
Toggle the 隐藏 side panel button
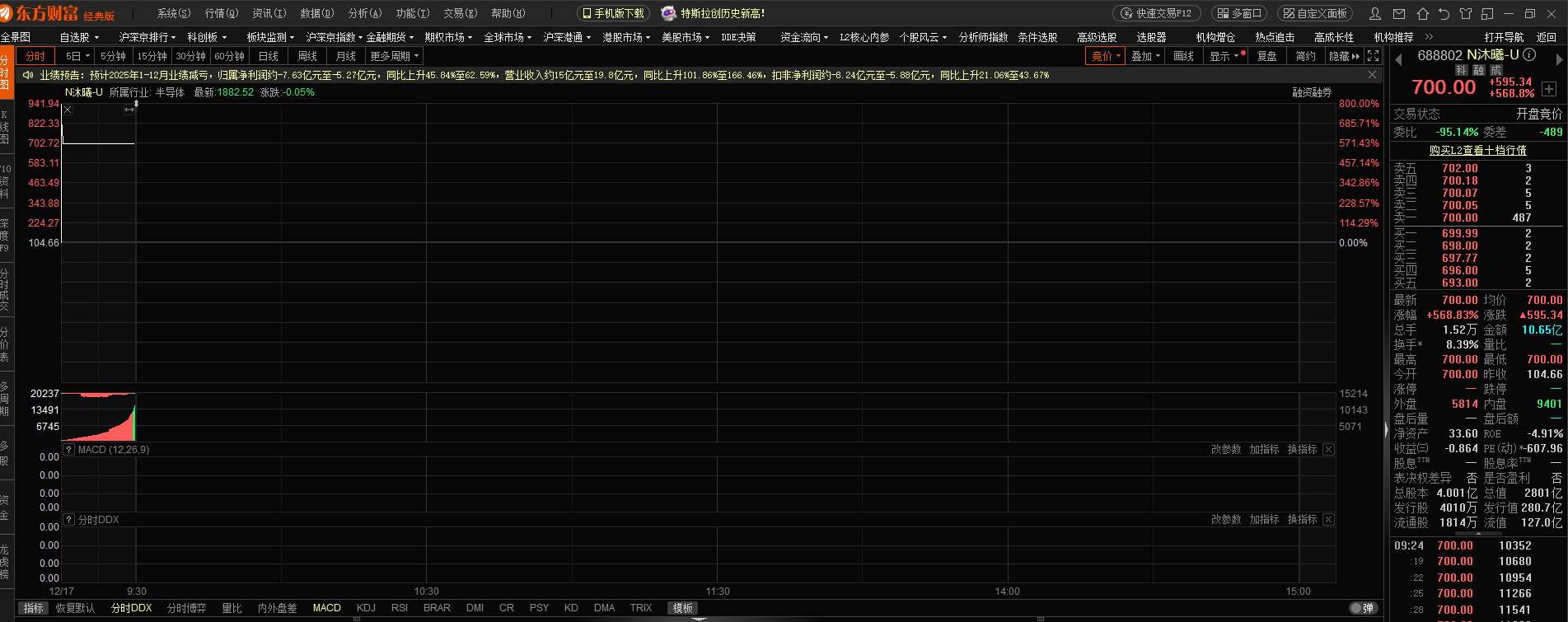pos(1344,56)
